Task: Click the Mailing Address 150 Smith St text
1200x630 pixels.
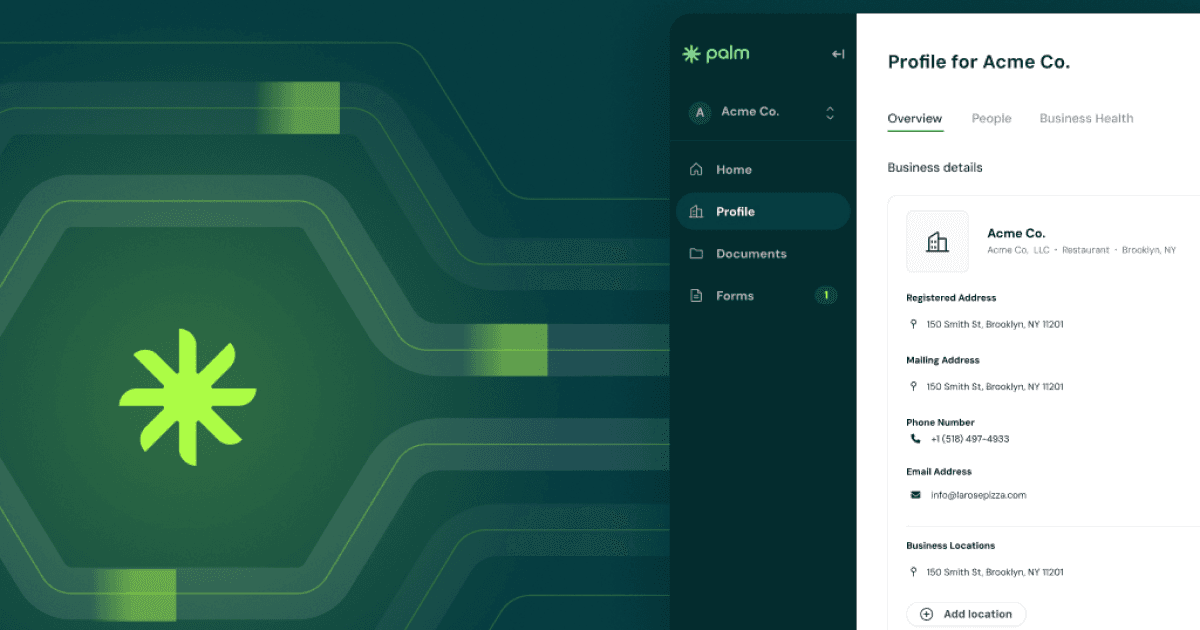Action: tap(995, 386)
